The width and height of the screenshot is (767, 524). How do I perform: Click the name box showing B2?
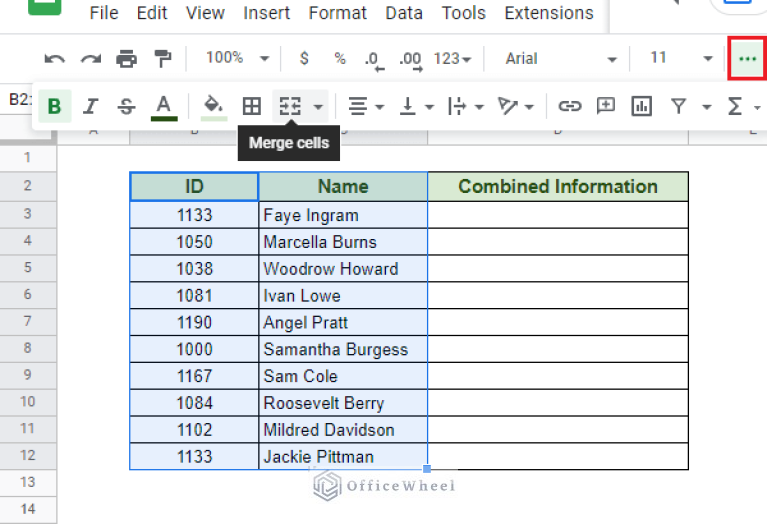tap(20, 100)
